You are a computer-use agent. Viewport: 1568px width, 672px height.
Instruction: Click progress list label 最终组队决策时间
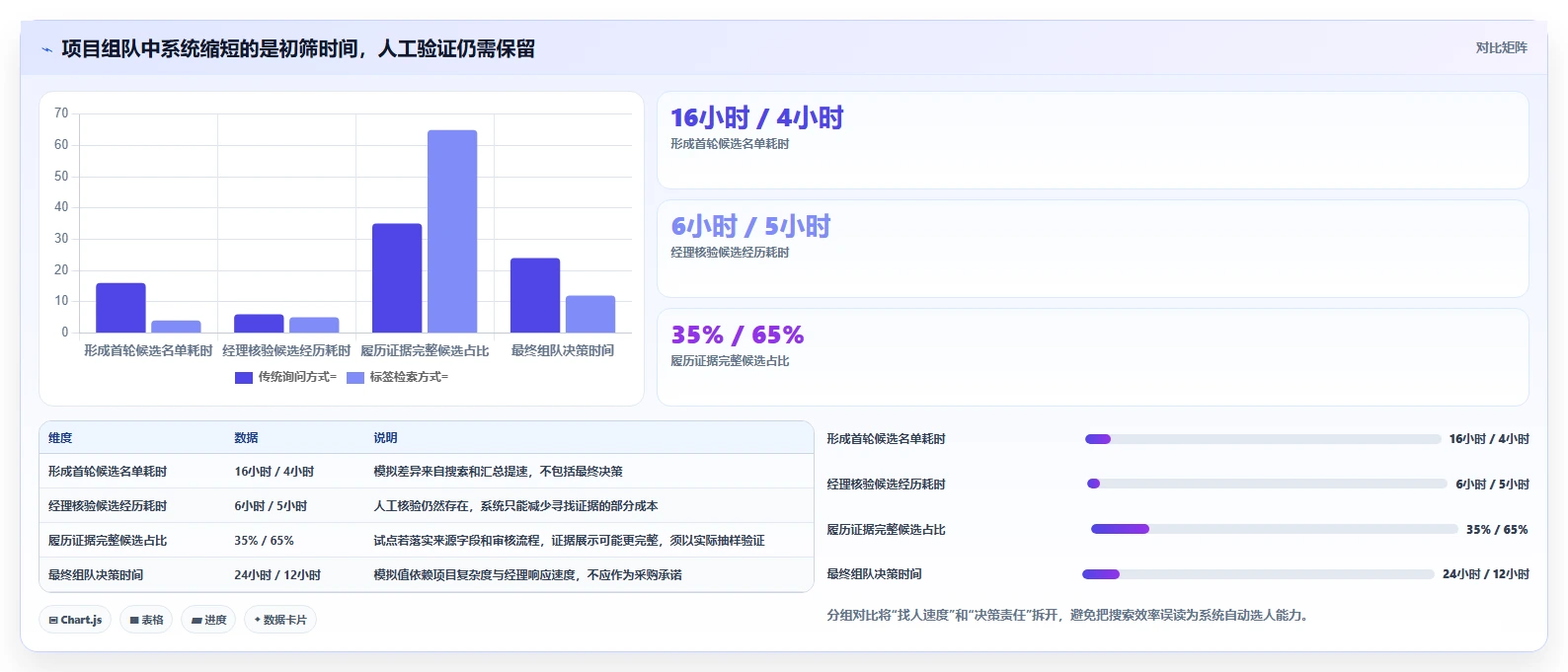point(874,574)
